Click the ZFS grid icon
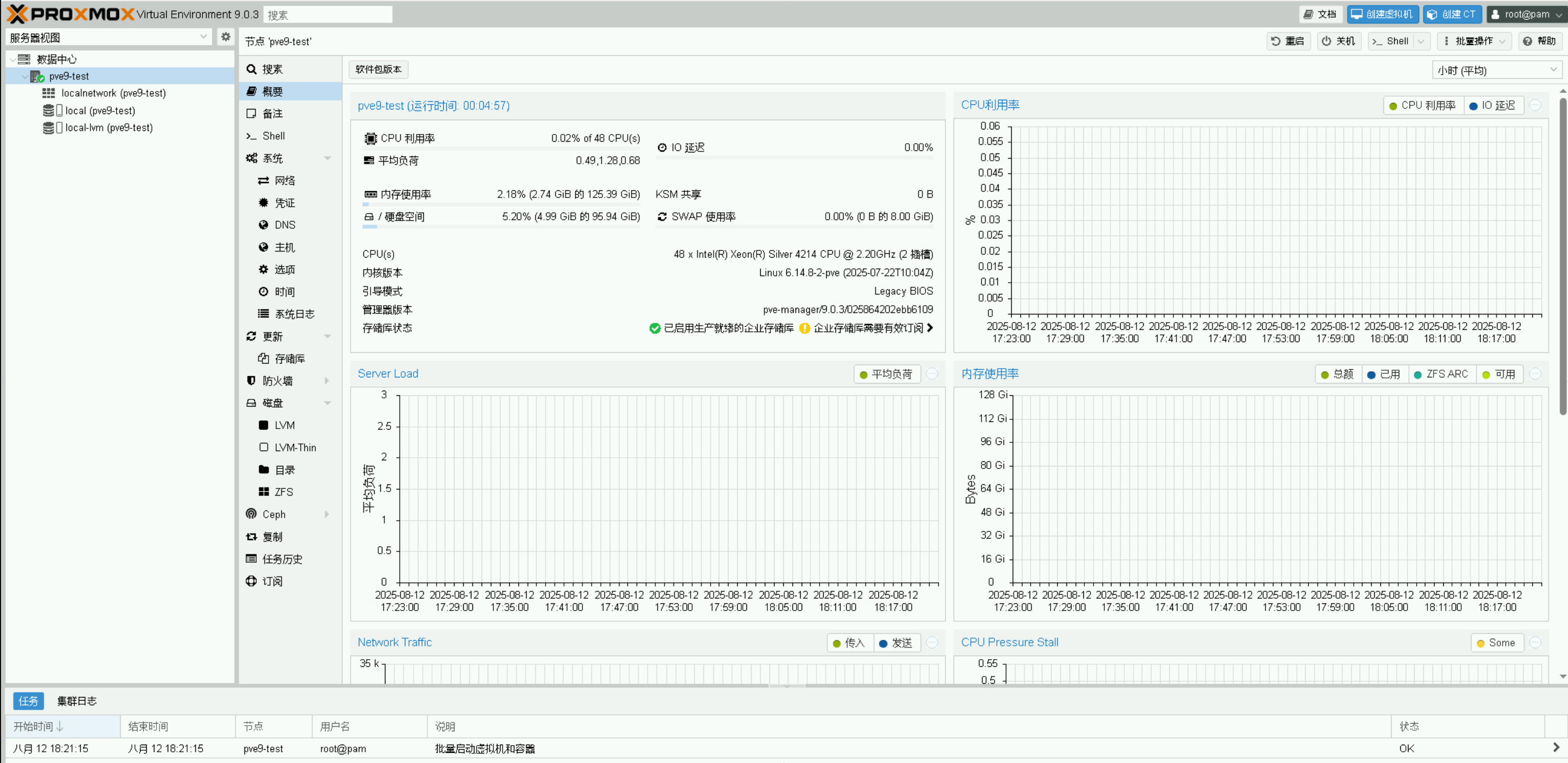 point(264,491)
